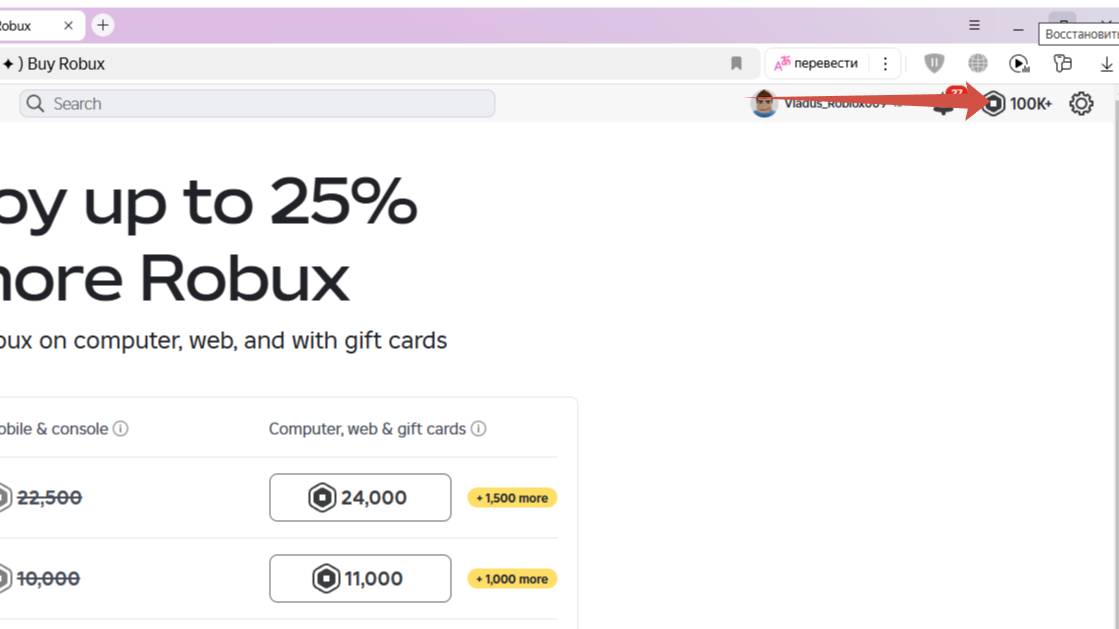Open the media player toolbar icon

[1019, 64]
